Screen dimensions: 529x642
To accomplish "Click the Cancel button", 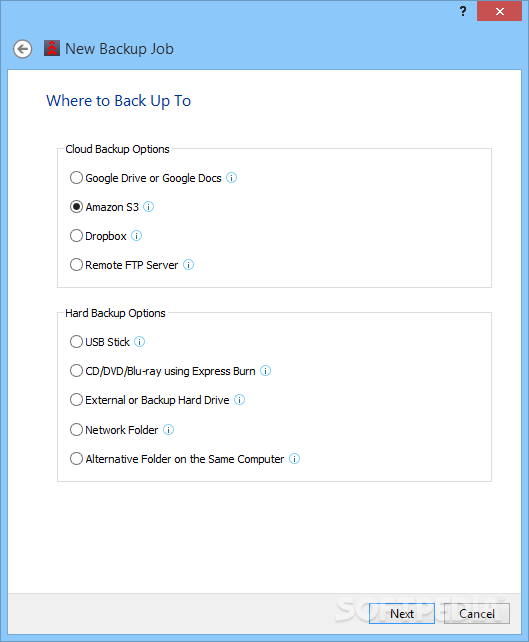I will pyautogui.click(x=477, y=613).
